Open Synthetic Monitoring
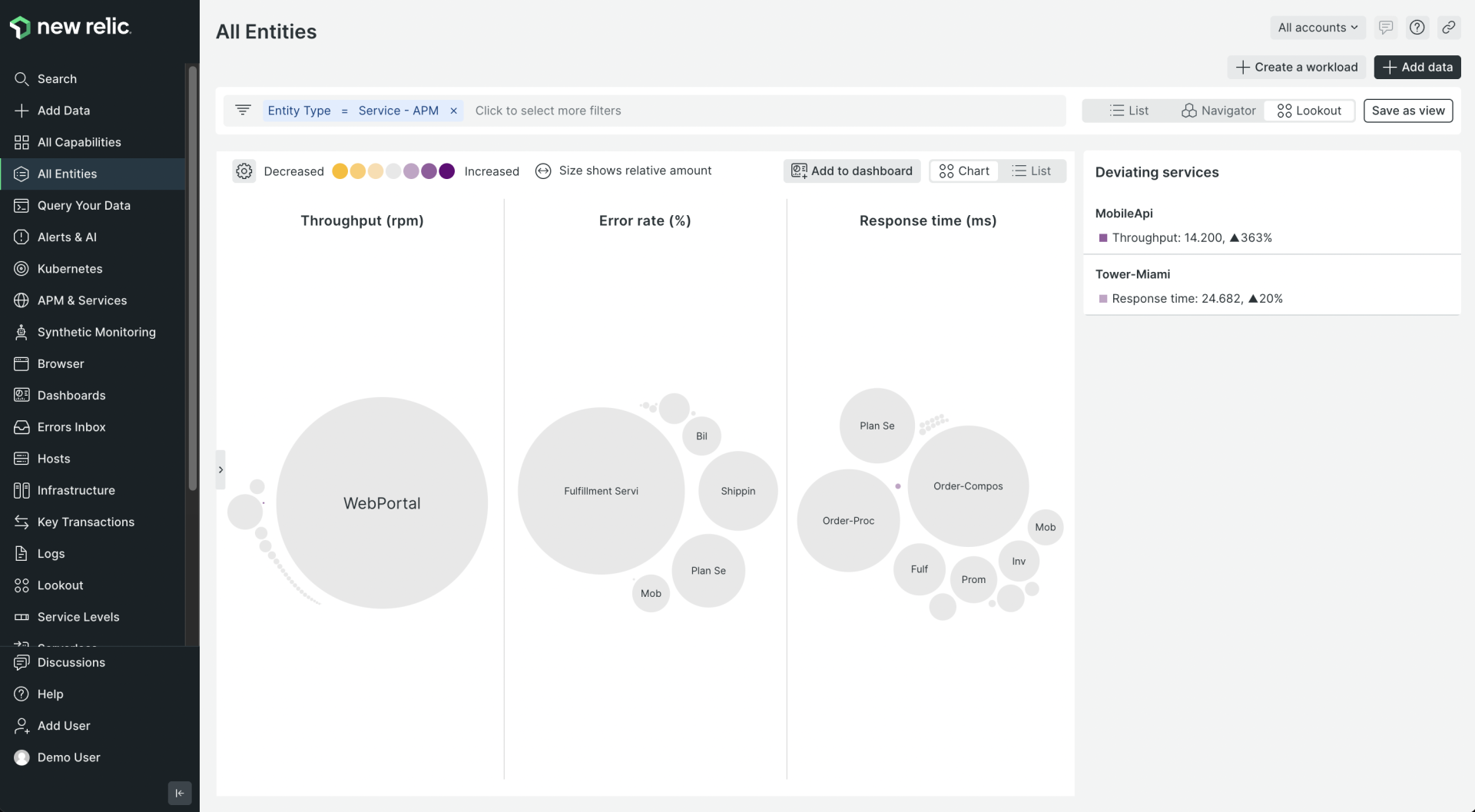This screenshot has height=812, width=1475. pyautogui.click(x=96, y=332)
